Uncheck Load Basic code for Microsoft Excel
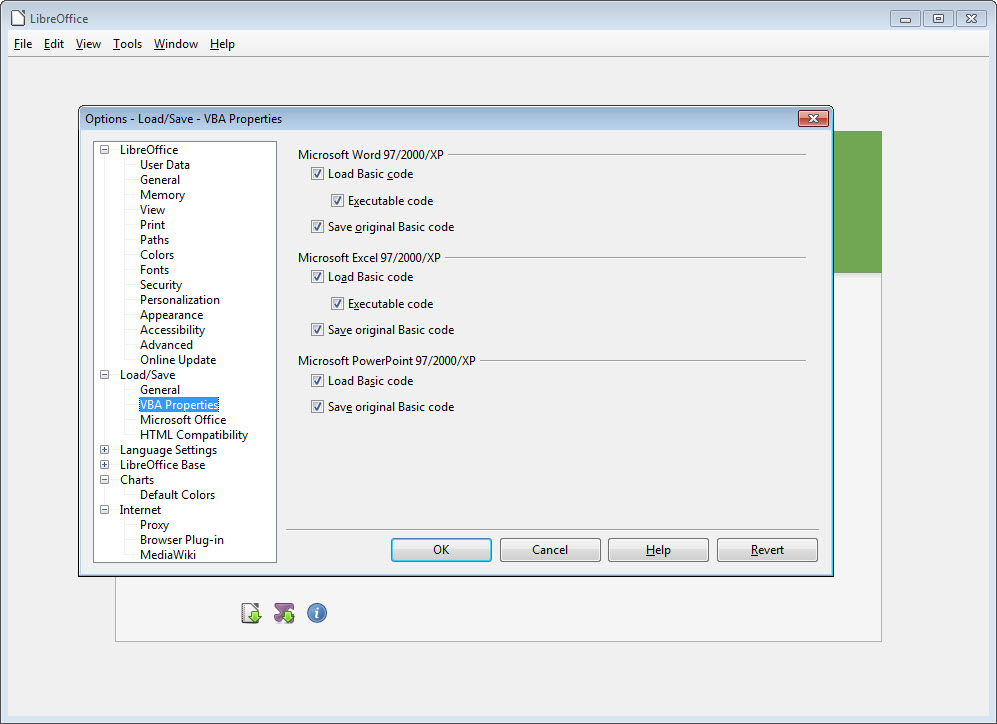Screen dimensions: 997x724 317,277
